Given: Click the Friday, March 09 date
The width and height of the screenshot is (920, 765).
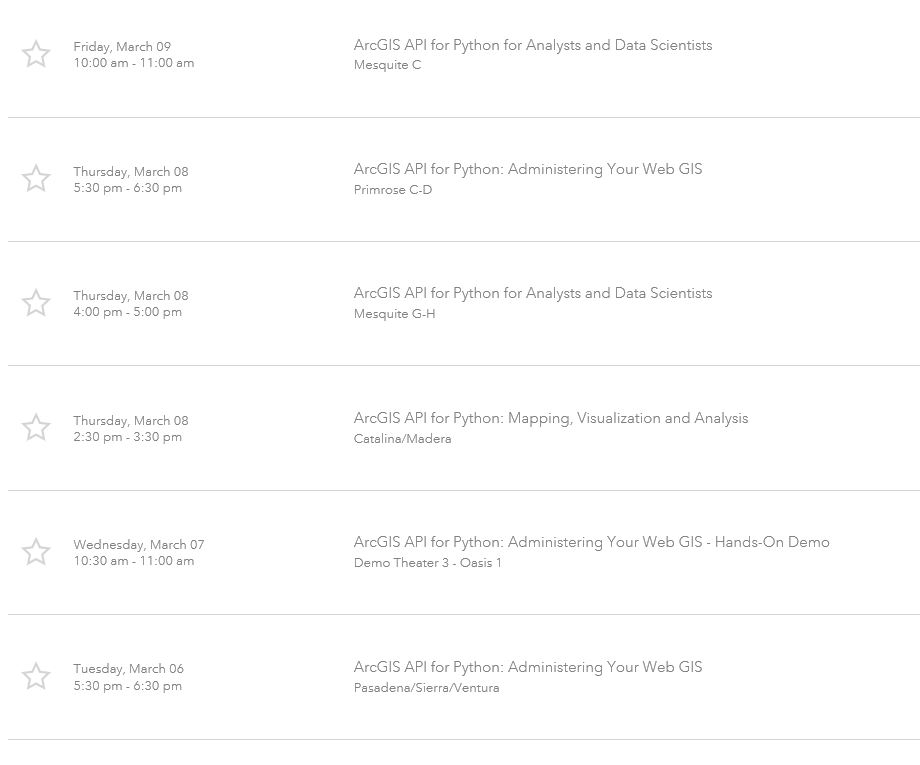Looking at the screenshot, I should pyautogui.click(x=122, y=47).
